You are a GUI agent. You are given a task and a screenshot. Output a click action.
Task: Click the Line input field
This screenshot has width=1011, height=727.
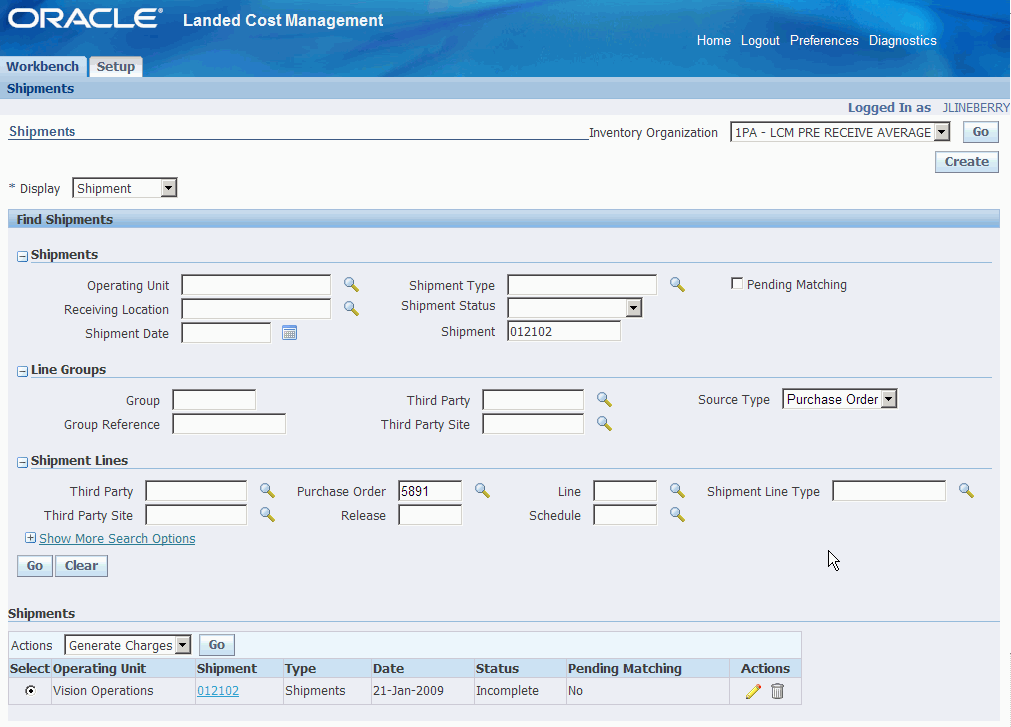[x=625, y=490]
